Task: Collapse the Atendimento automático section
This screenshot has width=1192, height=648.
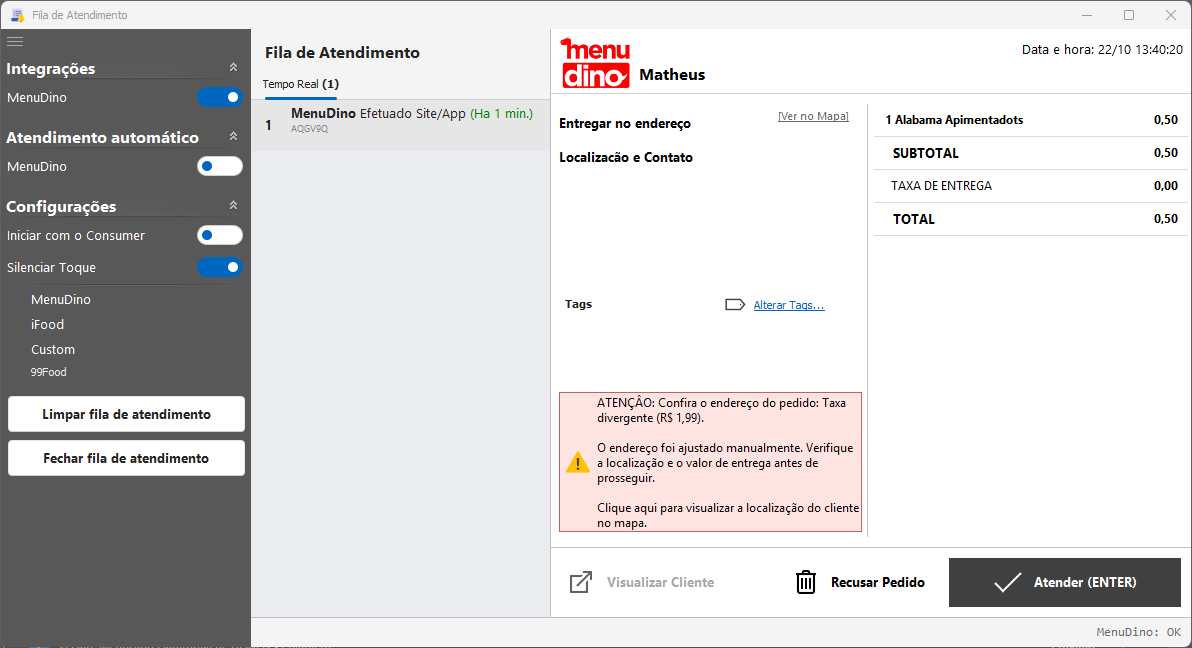Action: point(233,137)
